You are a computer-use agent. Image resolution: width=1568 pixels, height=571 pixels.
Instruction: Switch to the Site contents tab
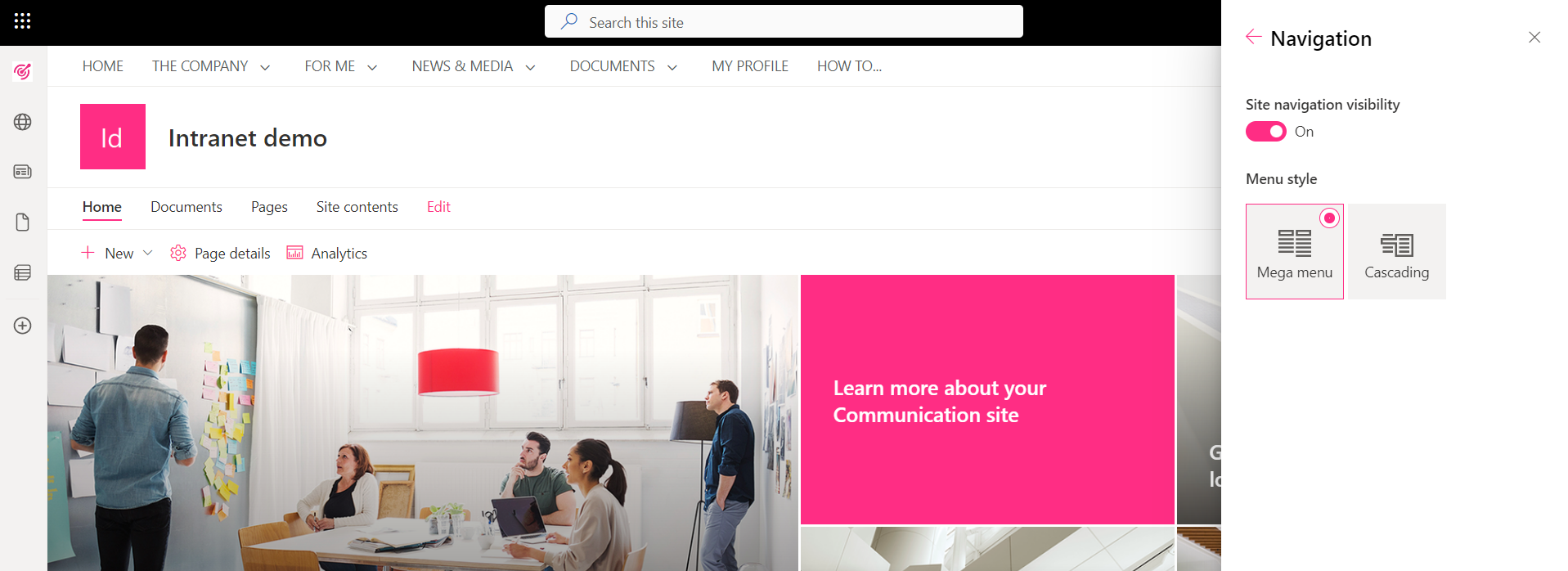tap(357, 207)
